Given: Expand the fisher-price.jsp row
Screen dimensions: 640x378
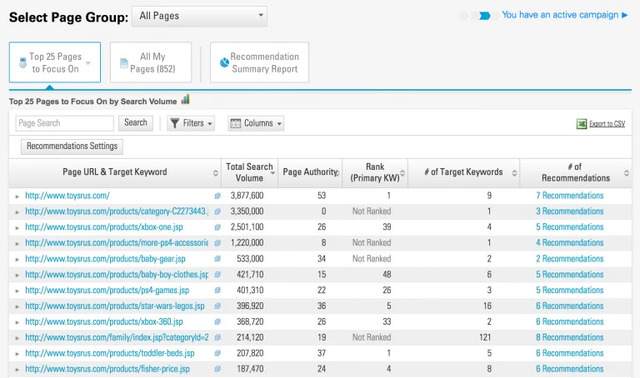Looking at the screenshot, I should pos(17,369).
